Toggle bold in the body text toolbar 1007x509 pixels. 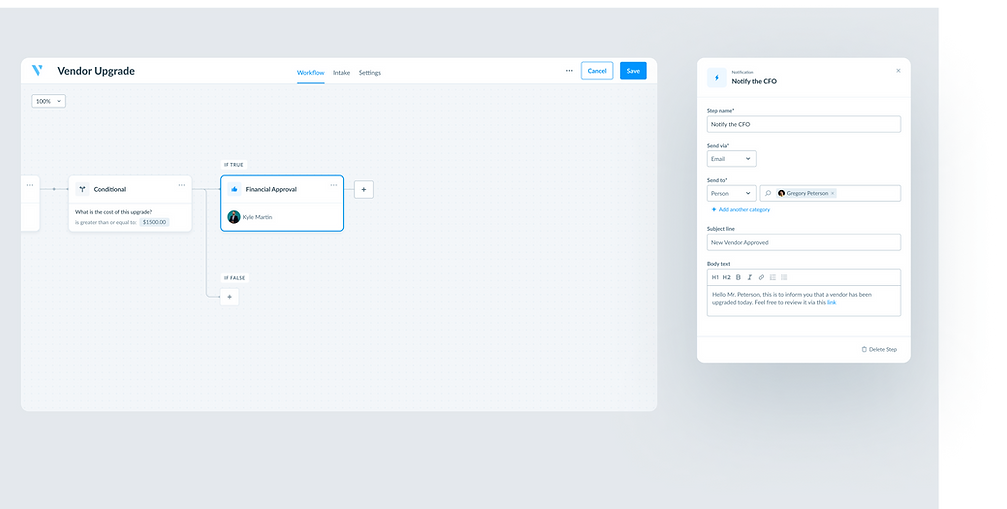[738, 277]
